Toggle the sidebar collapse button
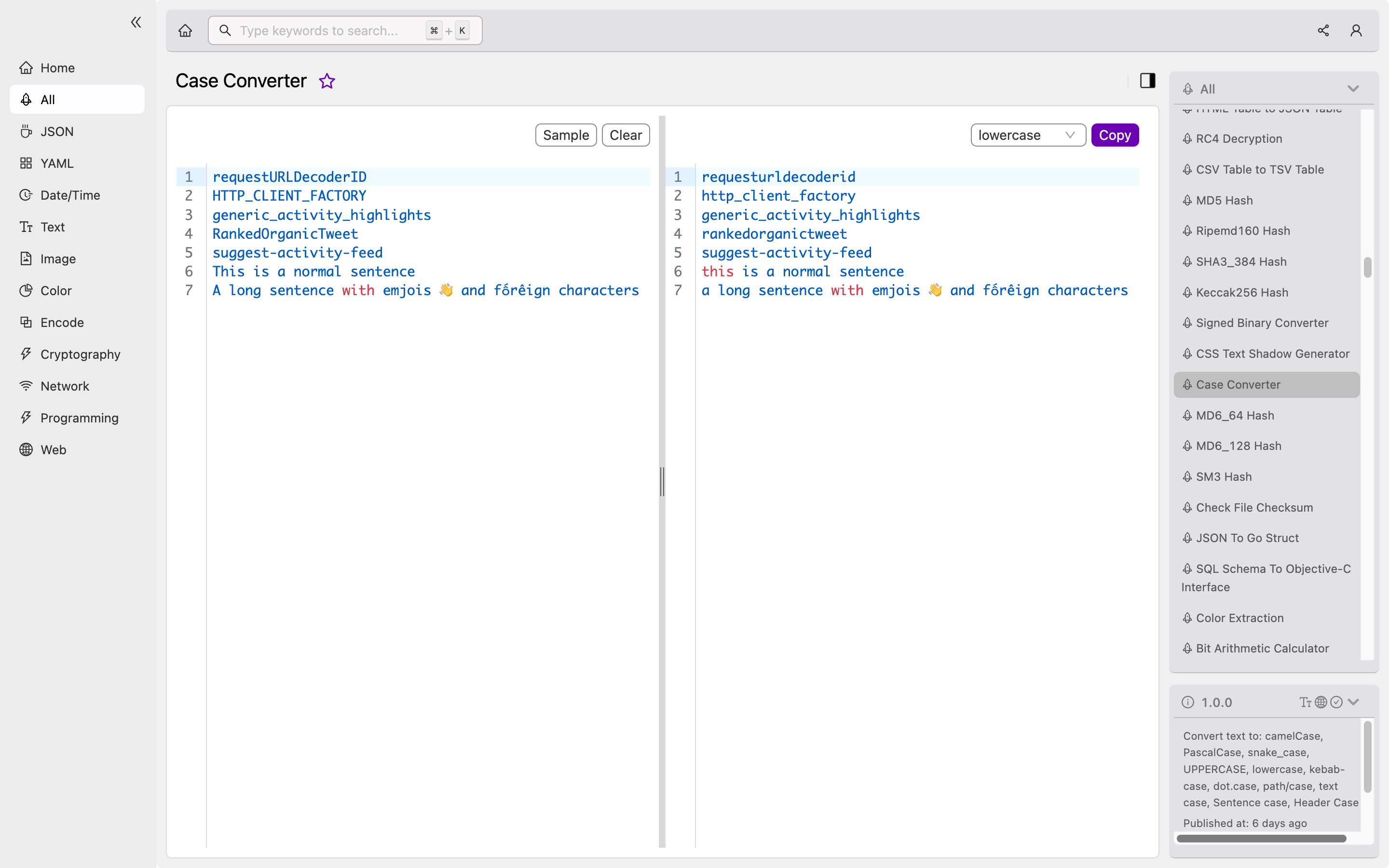Viewport: 1389px width, 868px height. coord(135,22)
